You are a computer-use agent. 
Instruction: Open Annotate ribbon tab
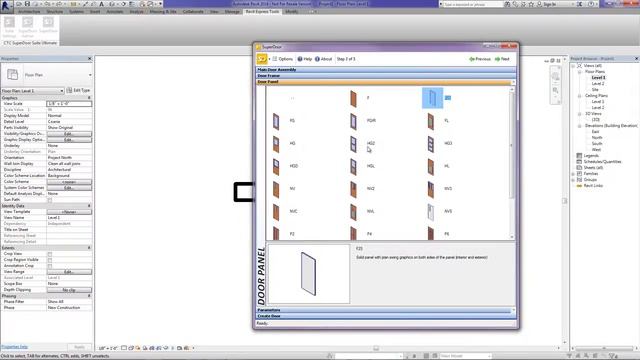click(x=115, y=11)
